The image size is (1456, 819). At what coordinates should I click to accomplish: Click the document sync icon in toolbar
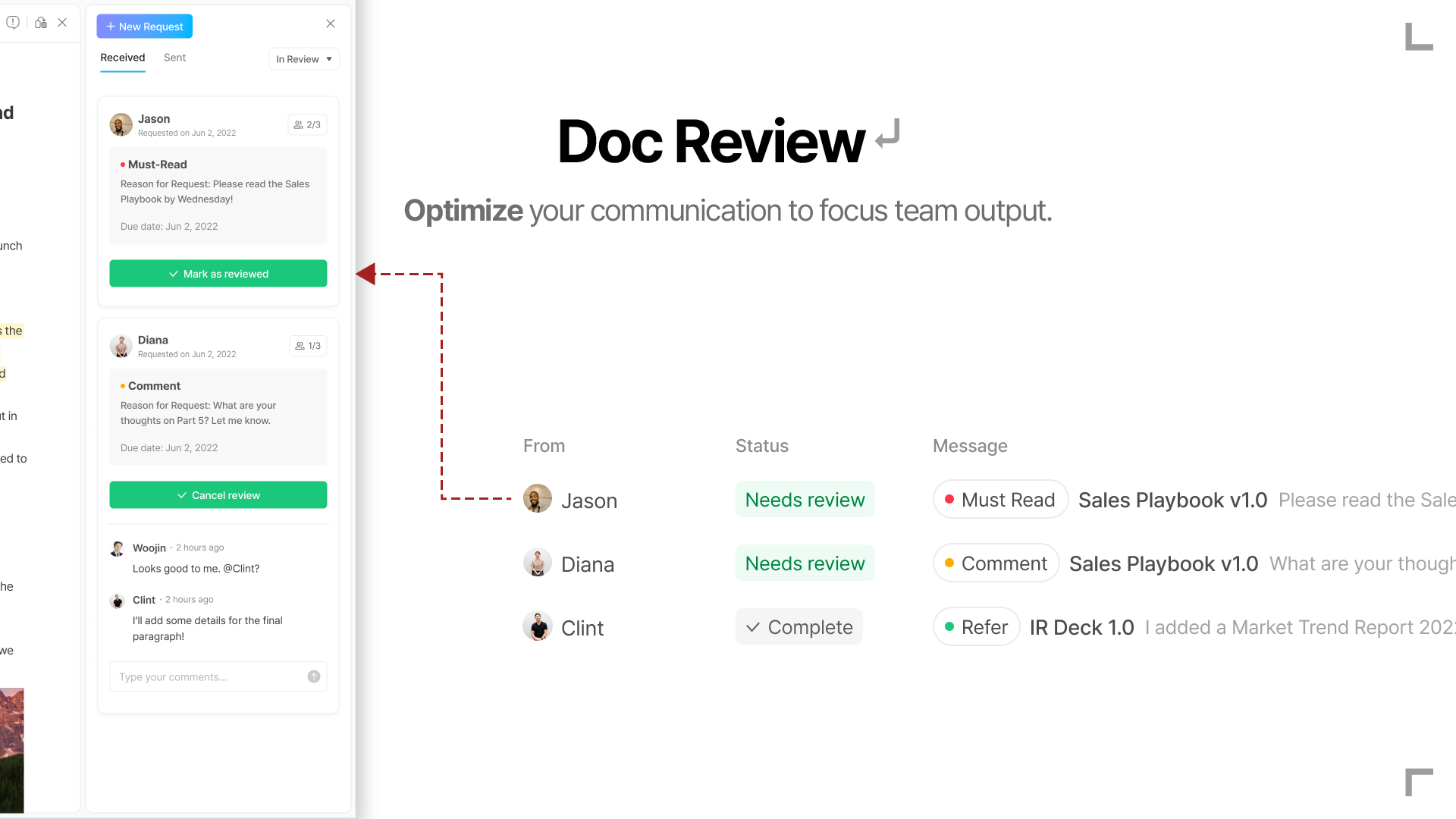[x=41, y=23]
